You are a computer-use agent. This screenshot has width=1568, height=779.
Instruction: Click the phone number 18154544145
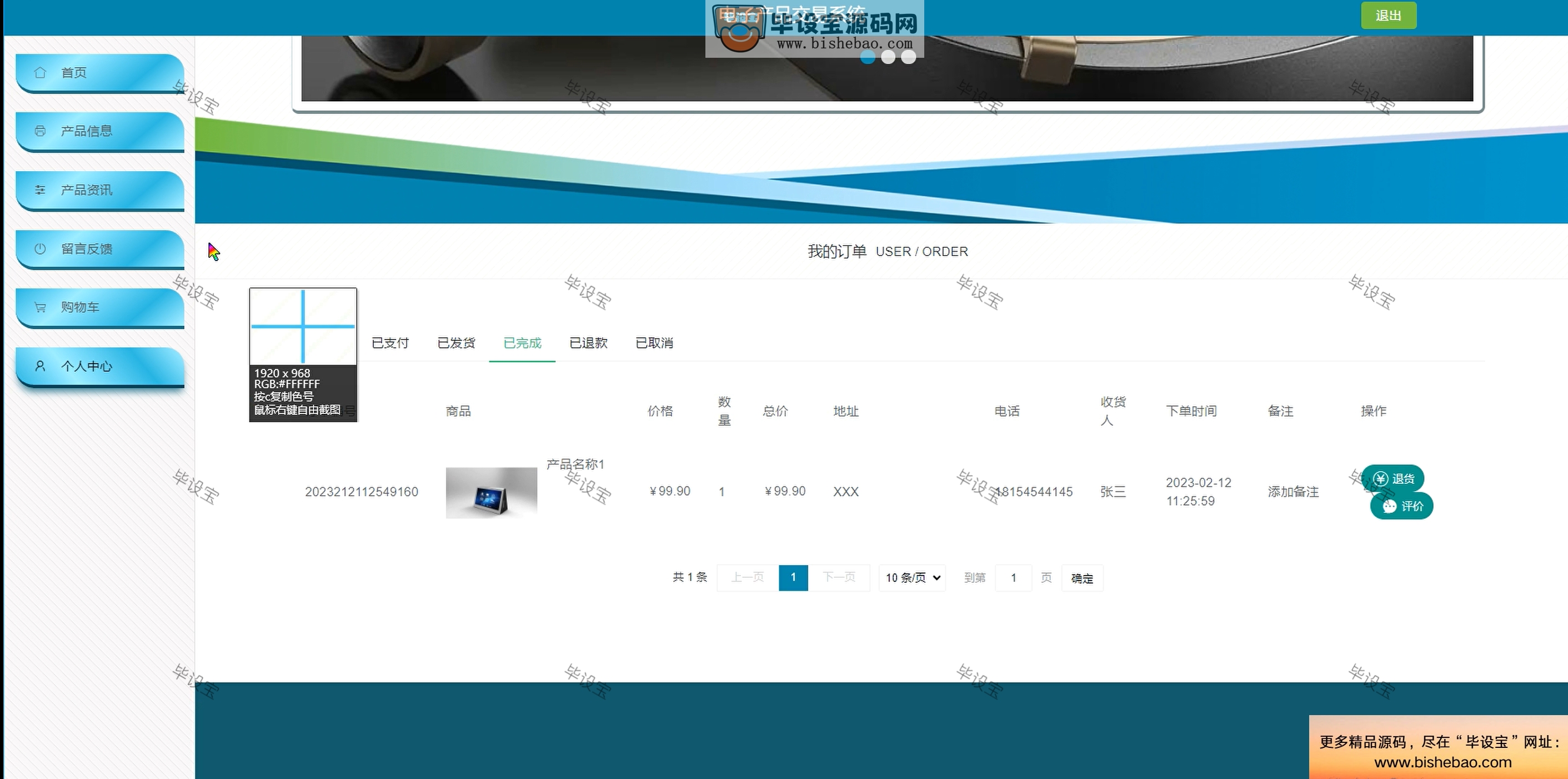click(x=1034, y=492)
